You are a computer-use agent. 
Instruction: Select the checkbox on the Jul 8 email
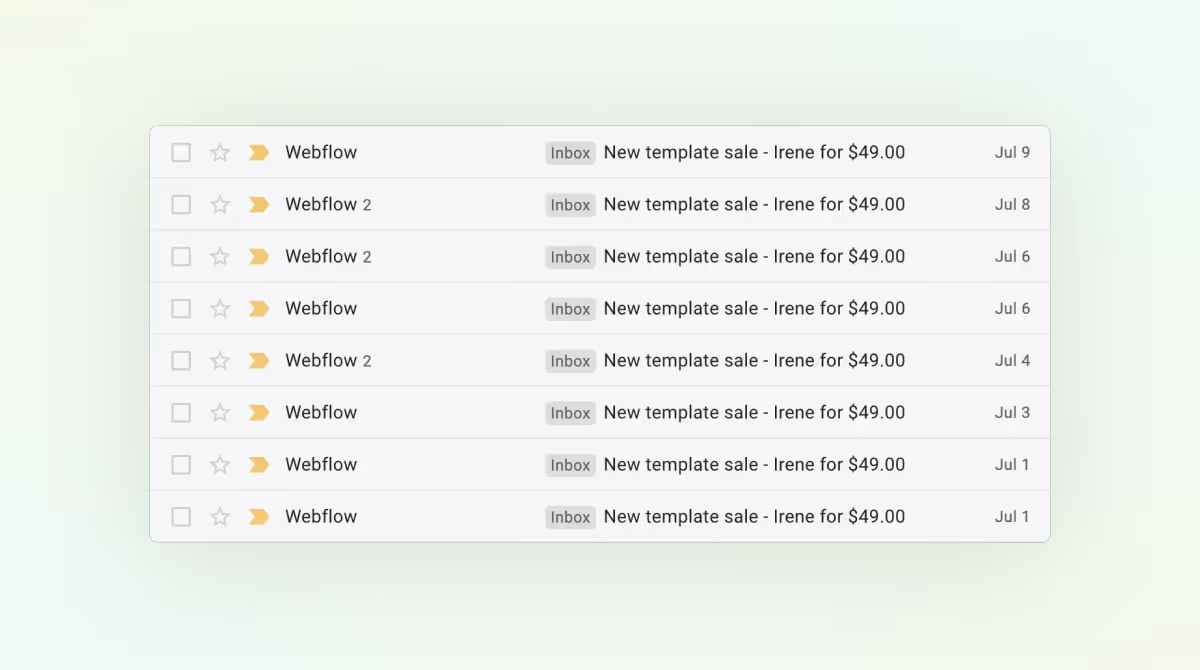point(181,204)
